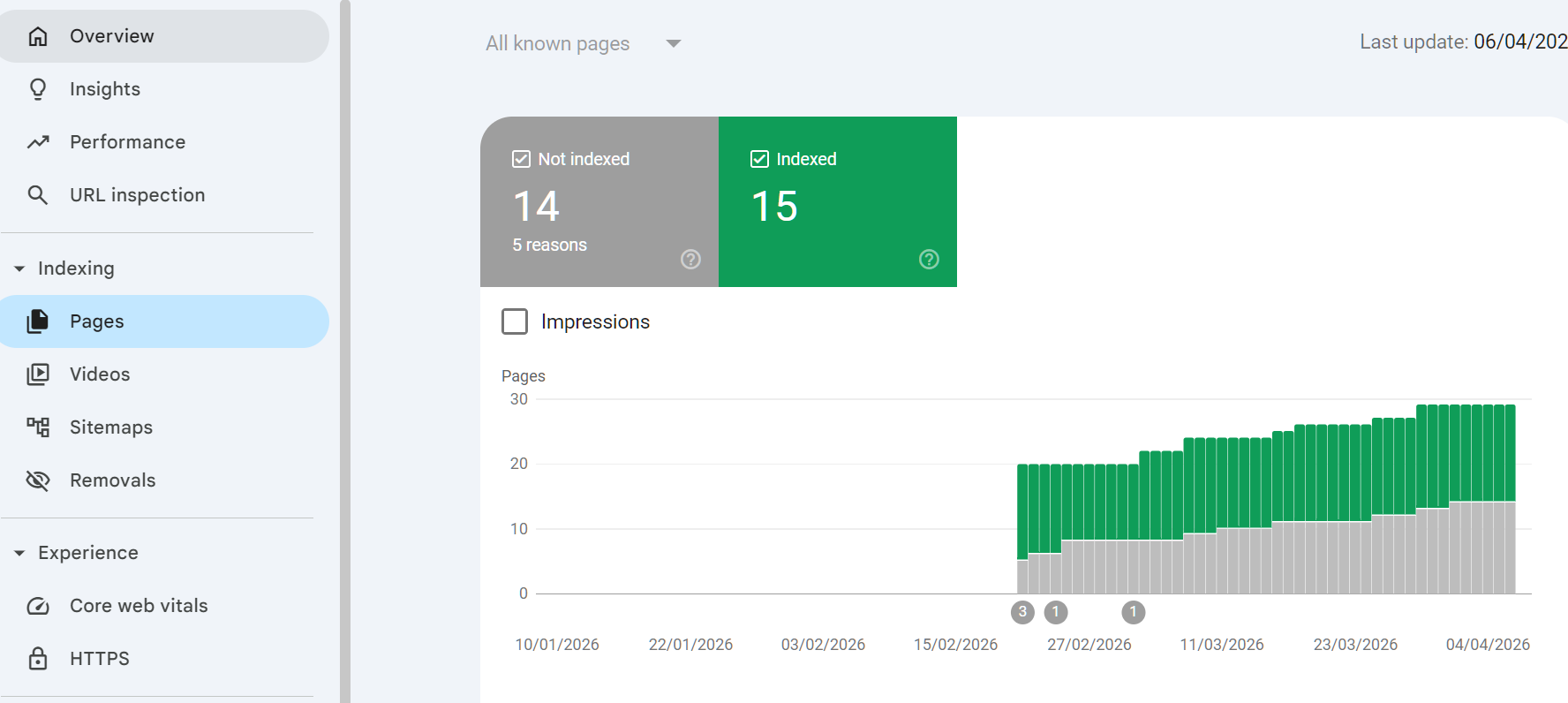Click the Core web vitals gauge icon
1568x703 pixels.
pyautogui.click(x=38, y=606)
